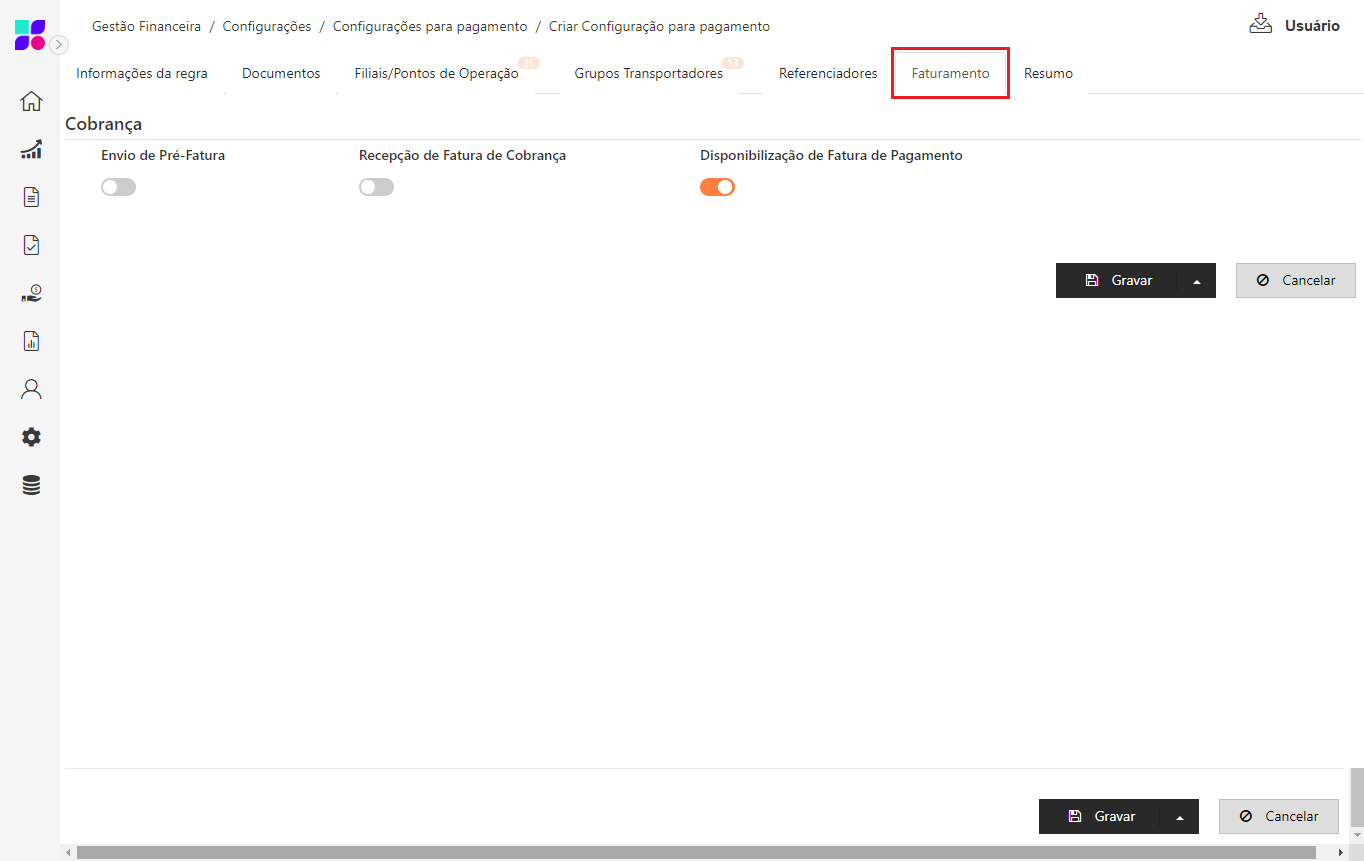Open the upper Gravar dropdown arrow

(x=1196, y=281)
